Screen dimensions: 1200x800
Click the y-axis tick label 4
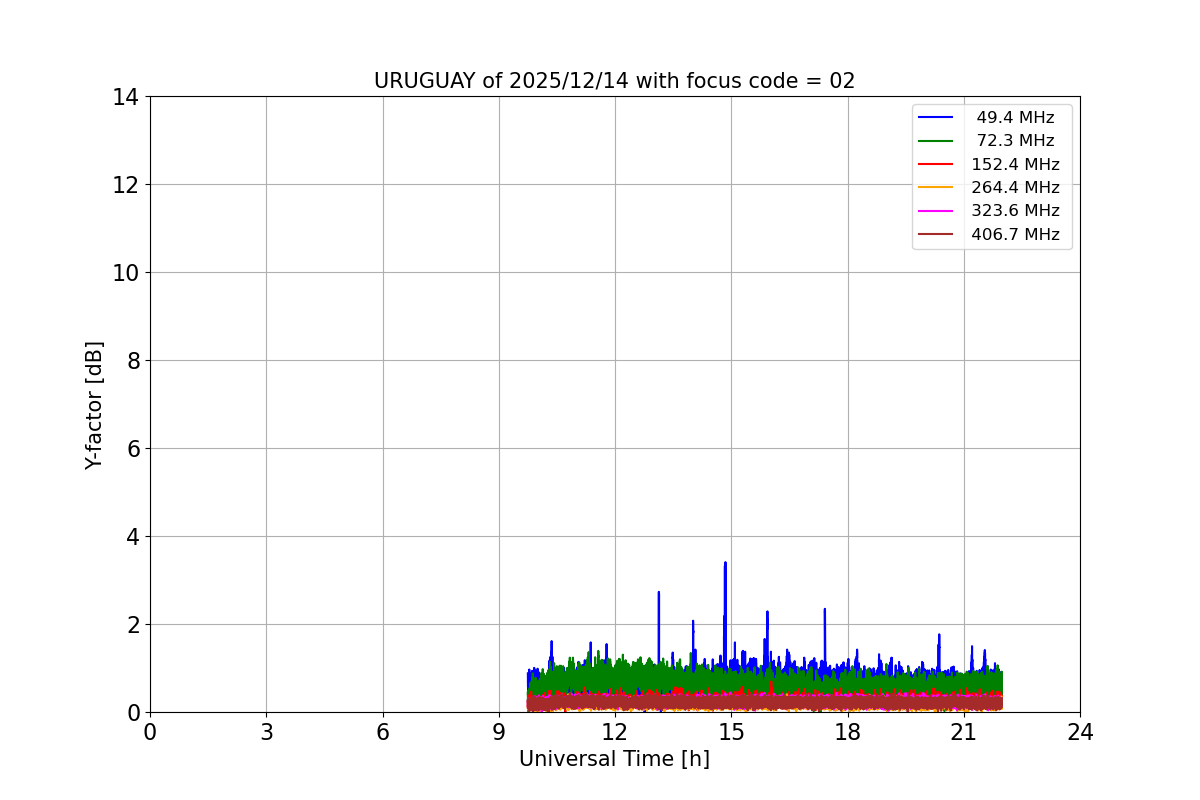pos(132,536)
